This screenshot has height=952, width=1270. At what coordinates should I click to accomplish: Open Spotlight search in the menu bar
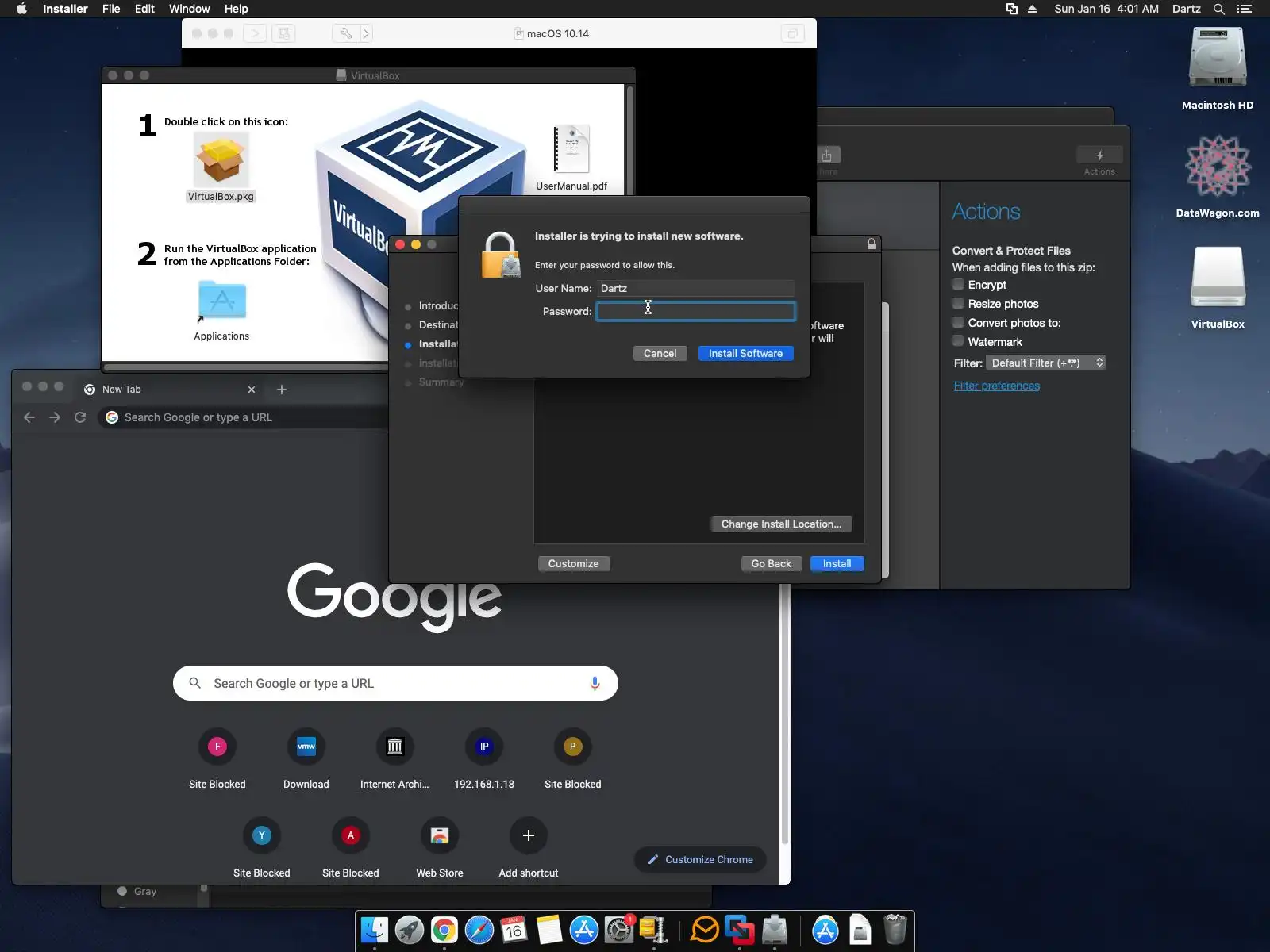pyautogui.click(x=1219, y=9)
